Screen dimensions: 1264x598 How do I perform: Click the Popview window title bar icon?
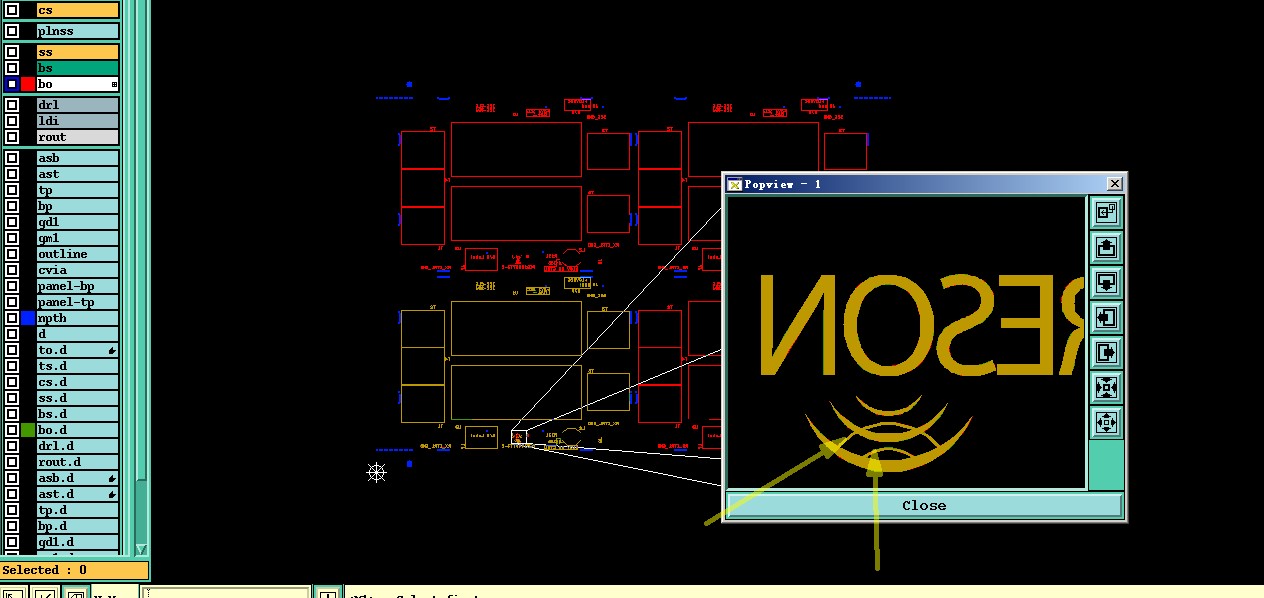click(x=734, y=184)
